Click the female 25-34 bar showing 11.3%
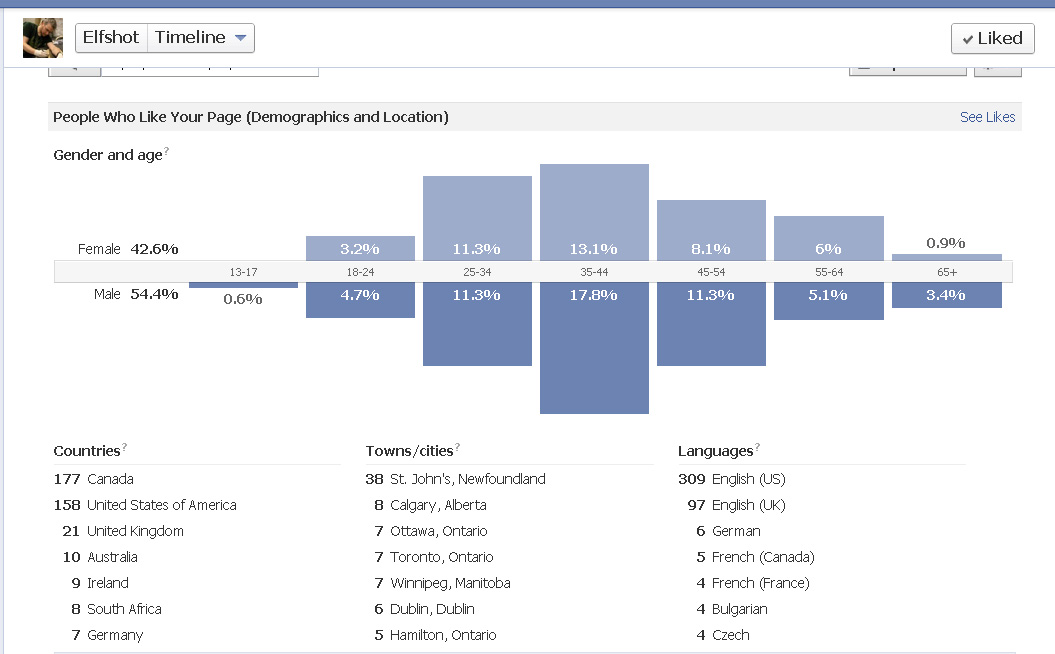Screen dimensions: 1055x654 point(477,218)
